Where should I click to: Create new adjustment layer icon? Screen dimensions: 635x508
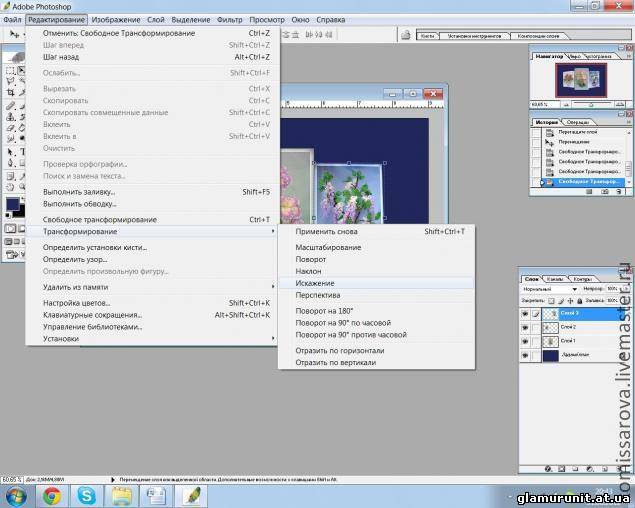(x=590, y=469)
